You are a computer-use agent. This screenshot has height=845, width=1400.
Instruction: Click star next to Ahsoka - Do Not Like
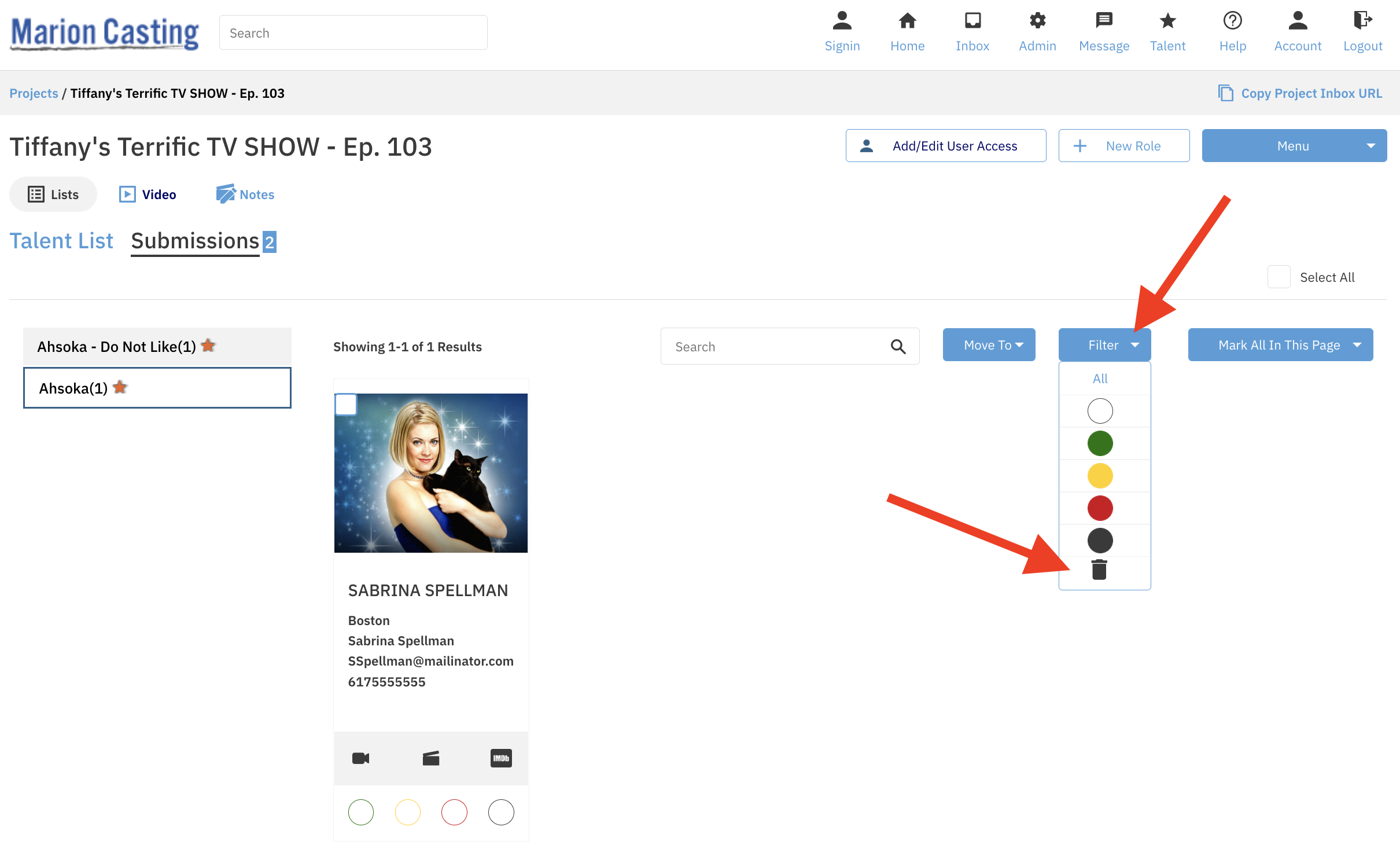pos(208,346)
